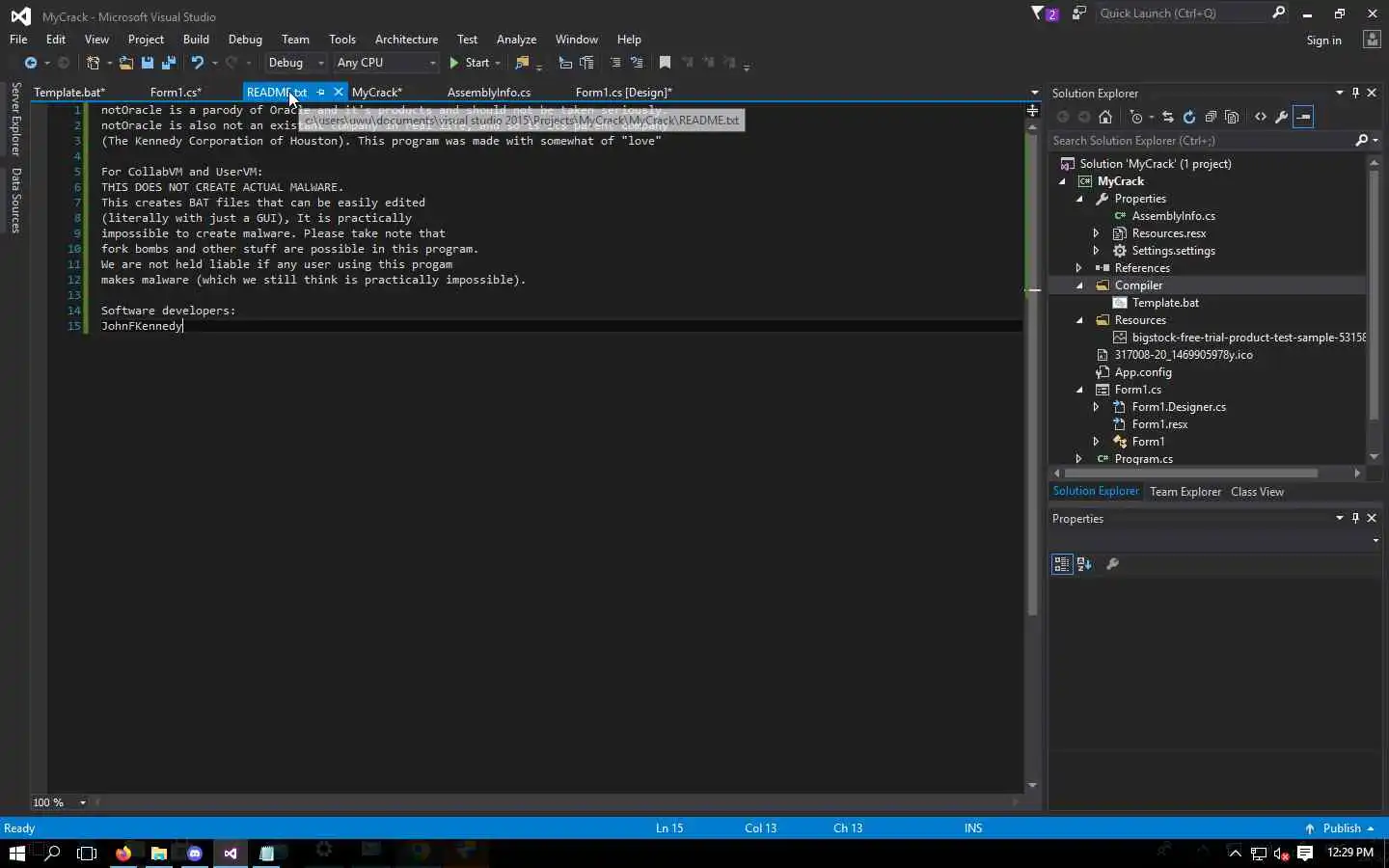Click Sync with Active Document icon

[1168, 117]
